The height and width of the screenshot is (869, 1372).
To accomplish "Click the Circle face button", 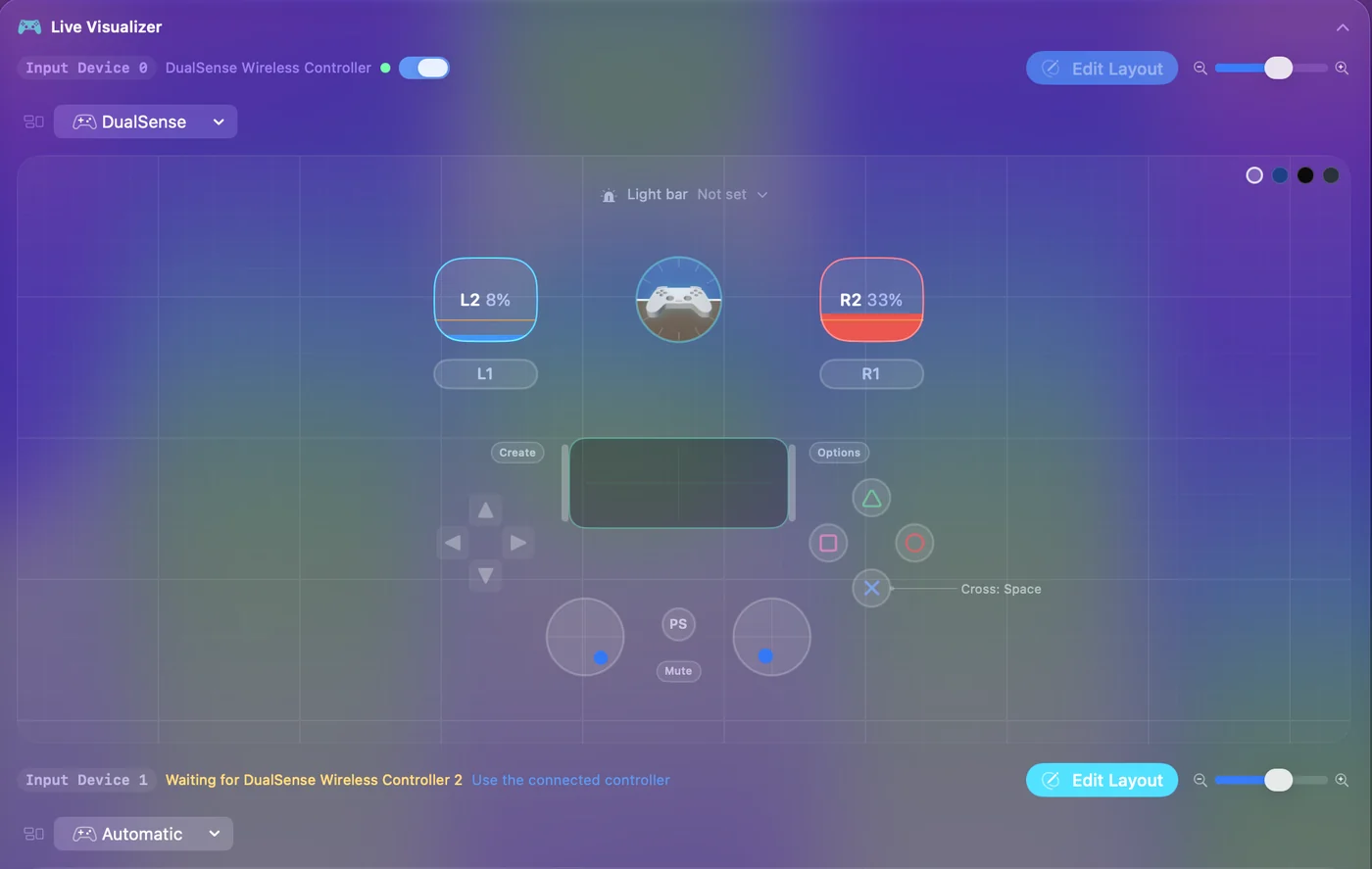I will point(914,543).
